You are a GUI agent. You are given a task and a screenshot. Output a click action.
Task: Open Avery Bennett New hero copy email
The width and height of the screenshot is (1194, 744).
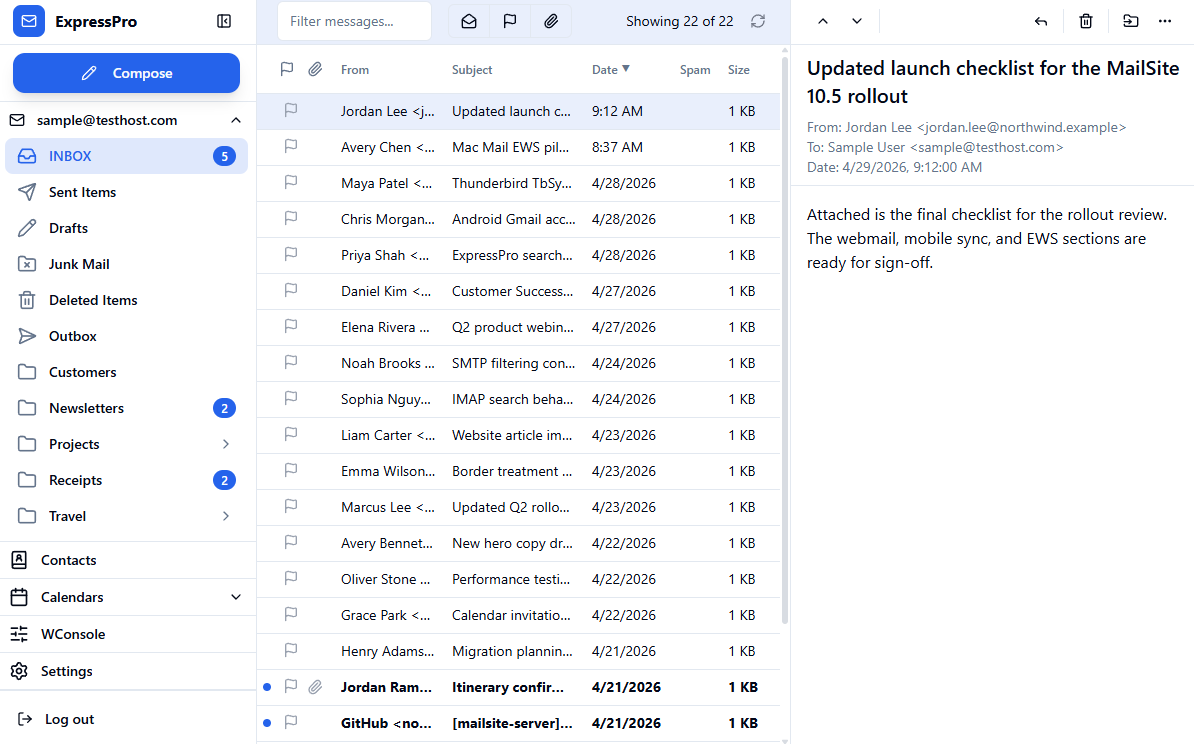coord(519,543)
